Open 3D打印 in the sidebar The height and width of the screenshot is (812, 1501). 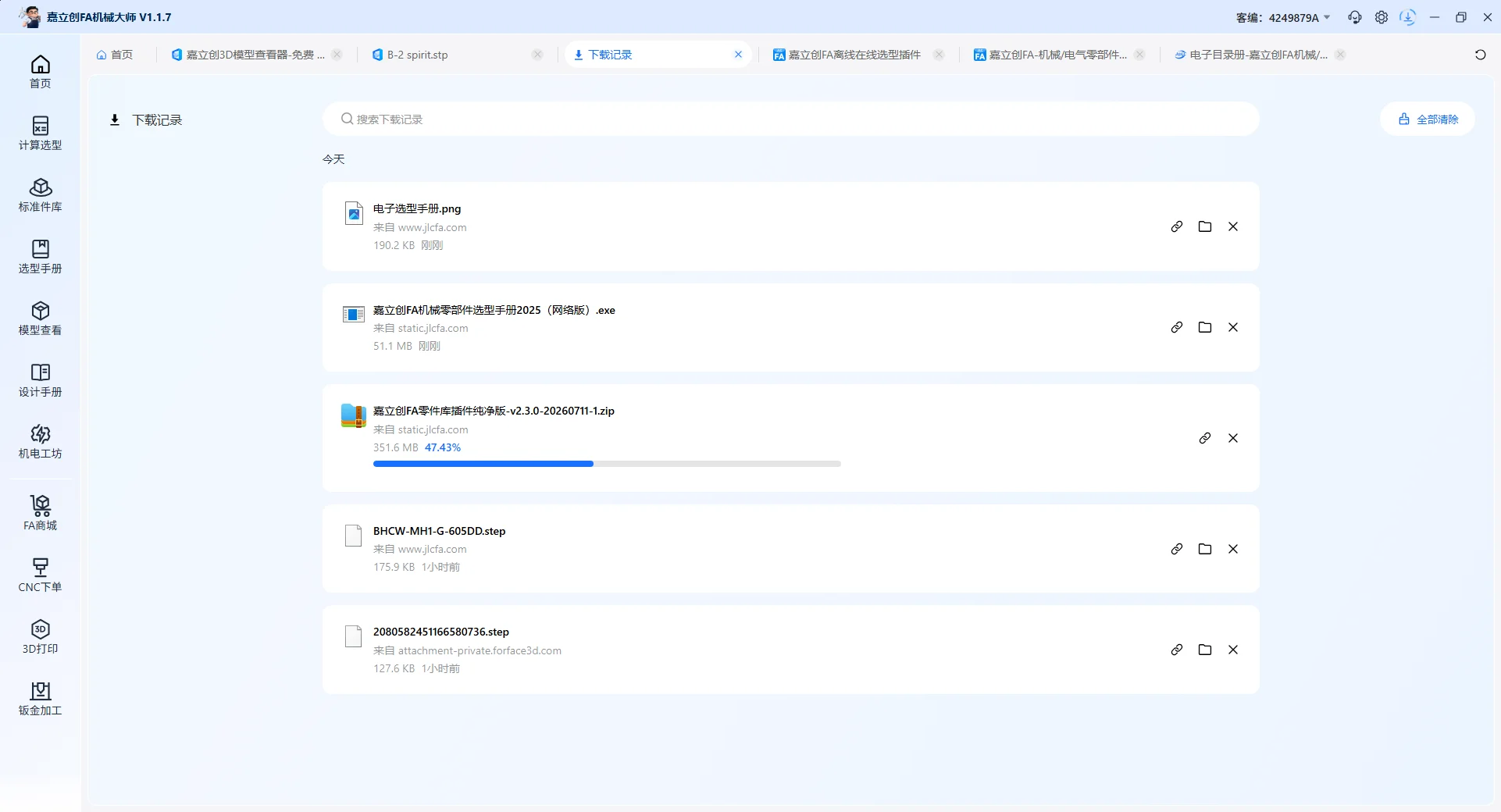click(x=40, y=637)
